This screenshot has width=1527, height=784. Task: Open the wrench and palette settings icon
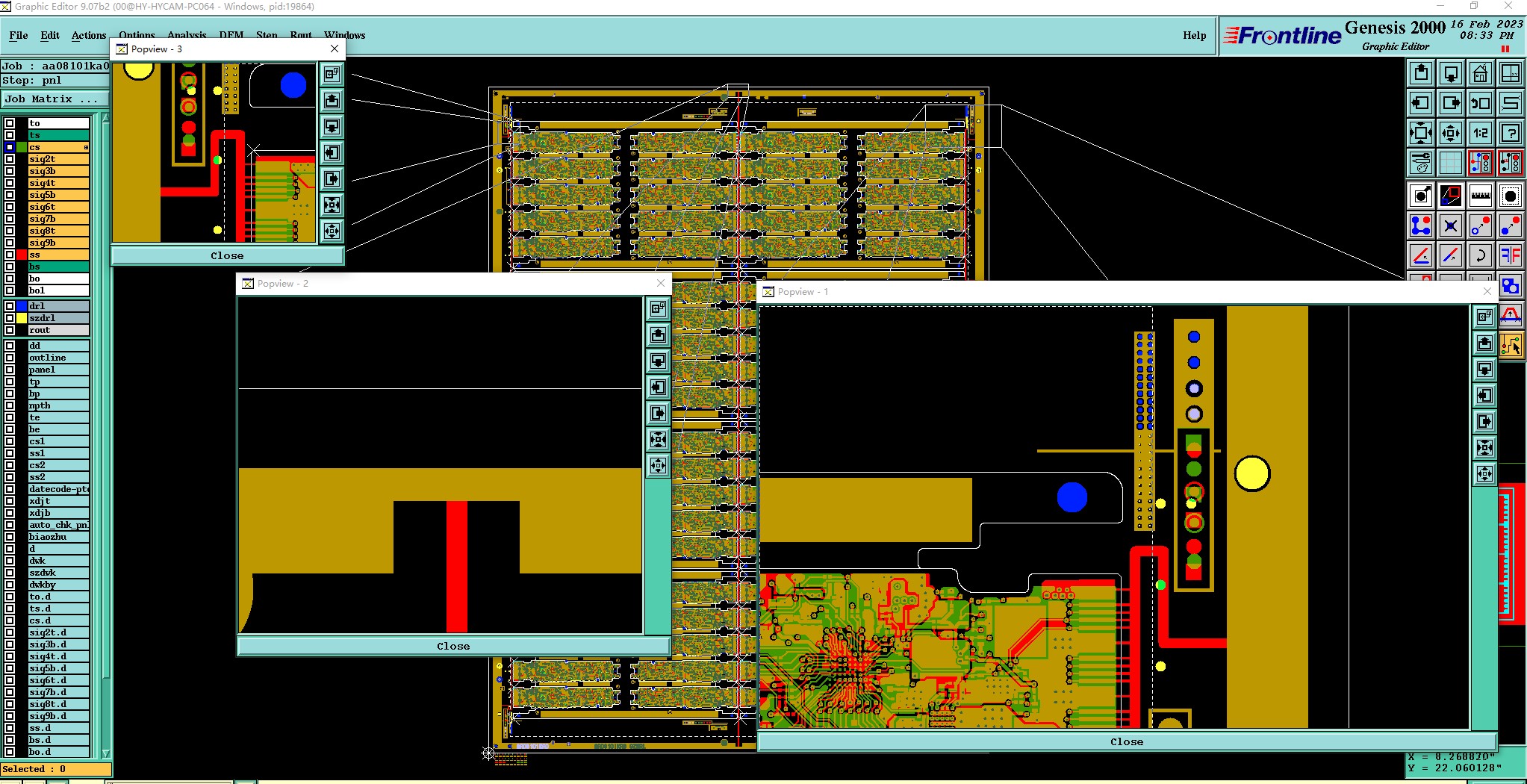1421,162
